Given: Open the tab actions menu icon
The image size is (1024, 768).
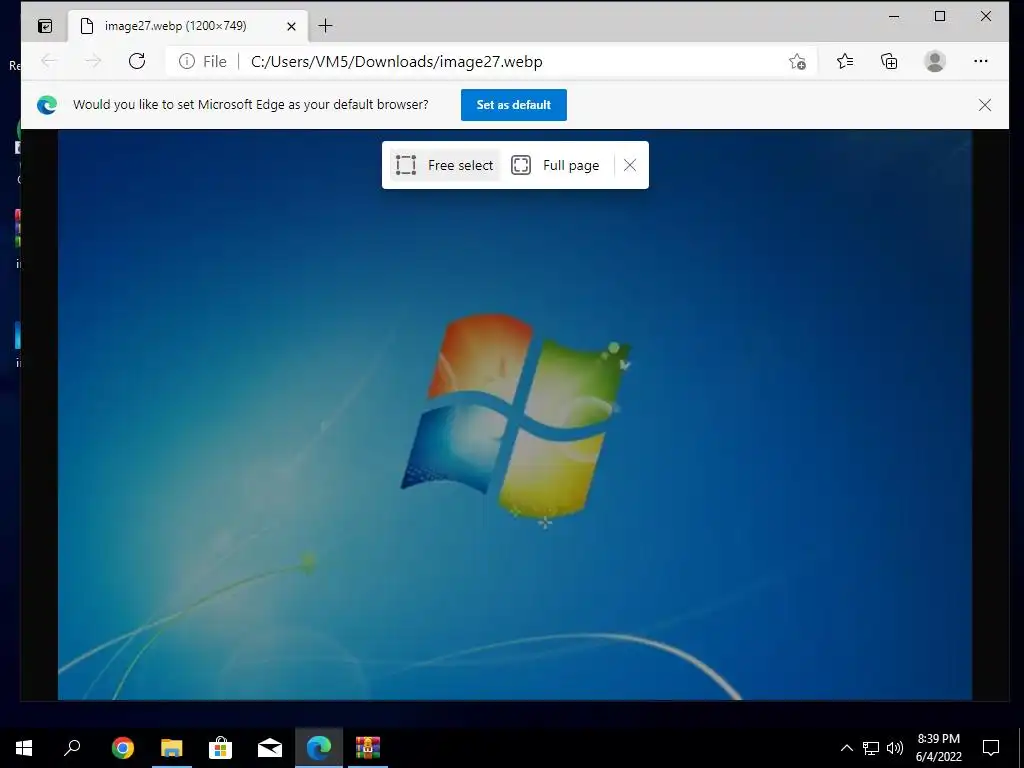Looking at the screenshot, I should [45, 26].
